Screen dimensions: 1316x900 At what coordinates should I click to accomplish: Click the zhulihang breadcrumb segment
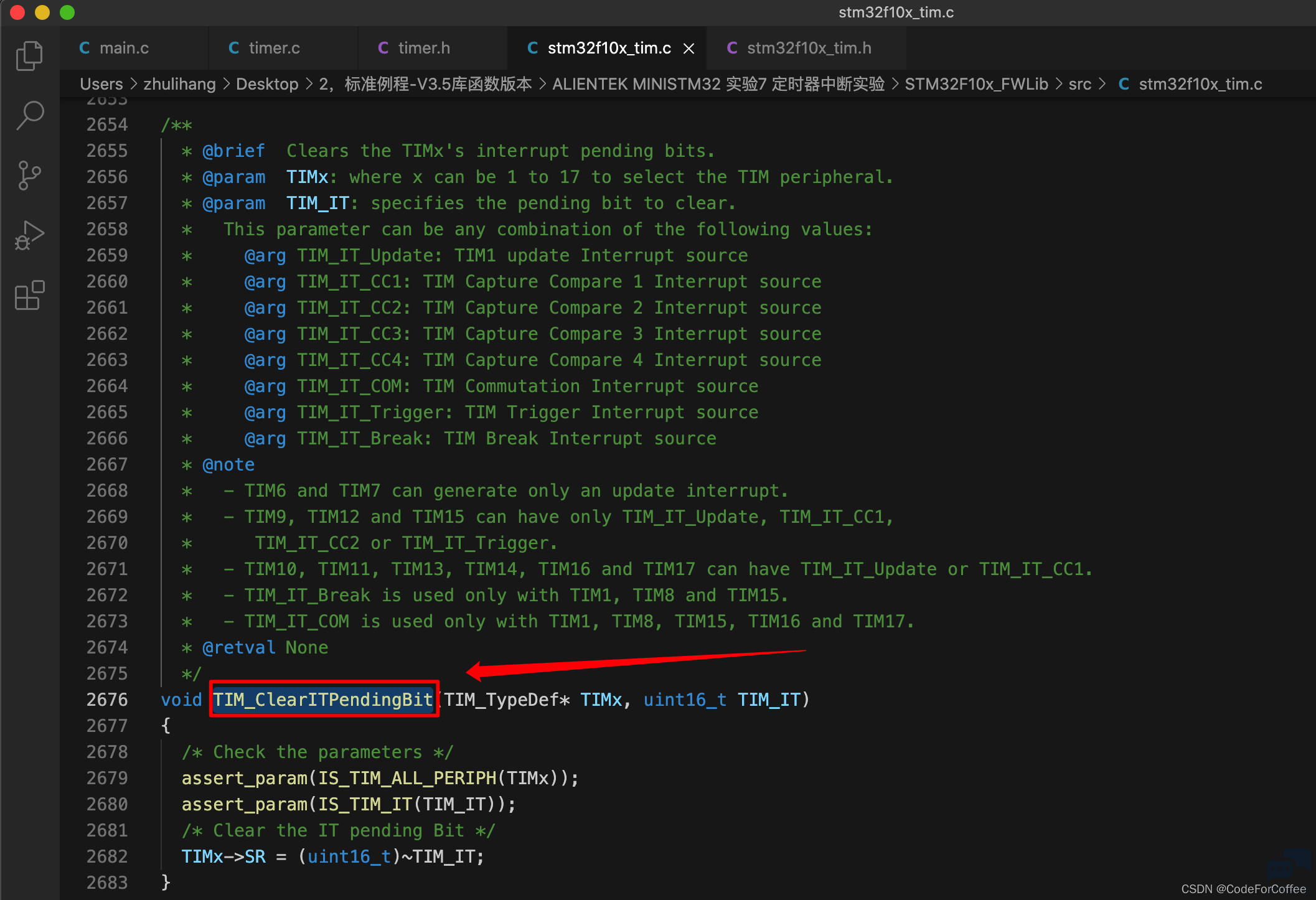(x=179, y=84)
